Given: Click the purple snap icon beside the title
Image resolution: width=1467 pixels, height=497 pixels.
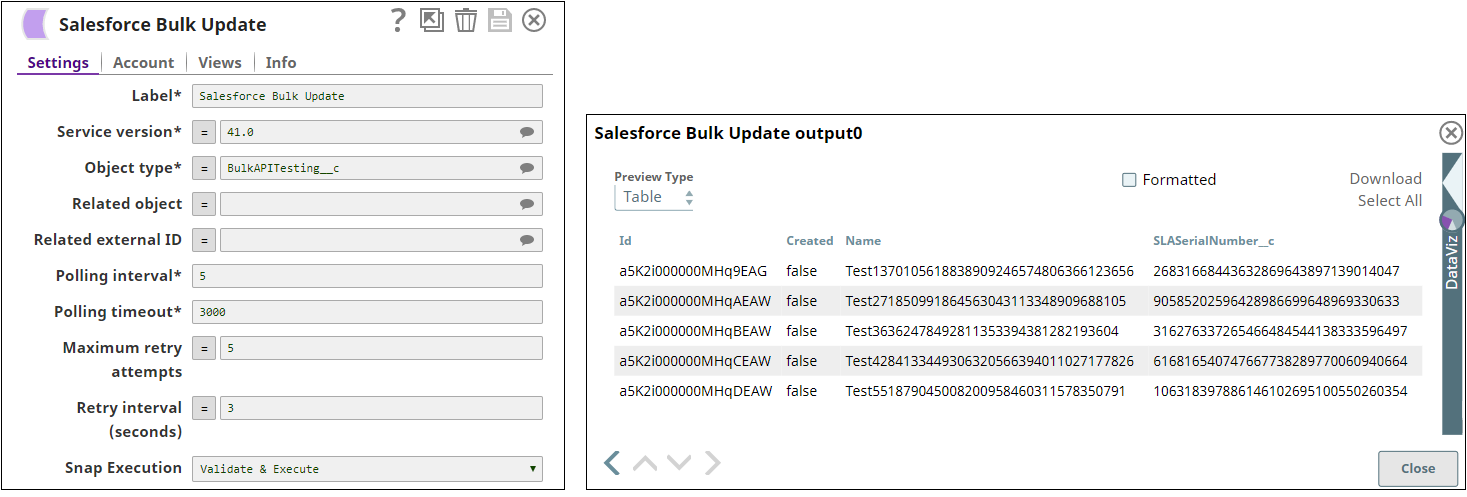Looking at the screenshot, I should click(36, 24).
